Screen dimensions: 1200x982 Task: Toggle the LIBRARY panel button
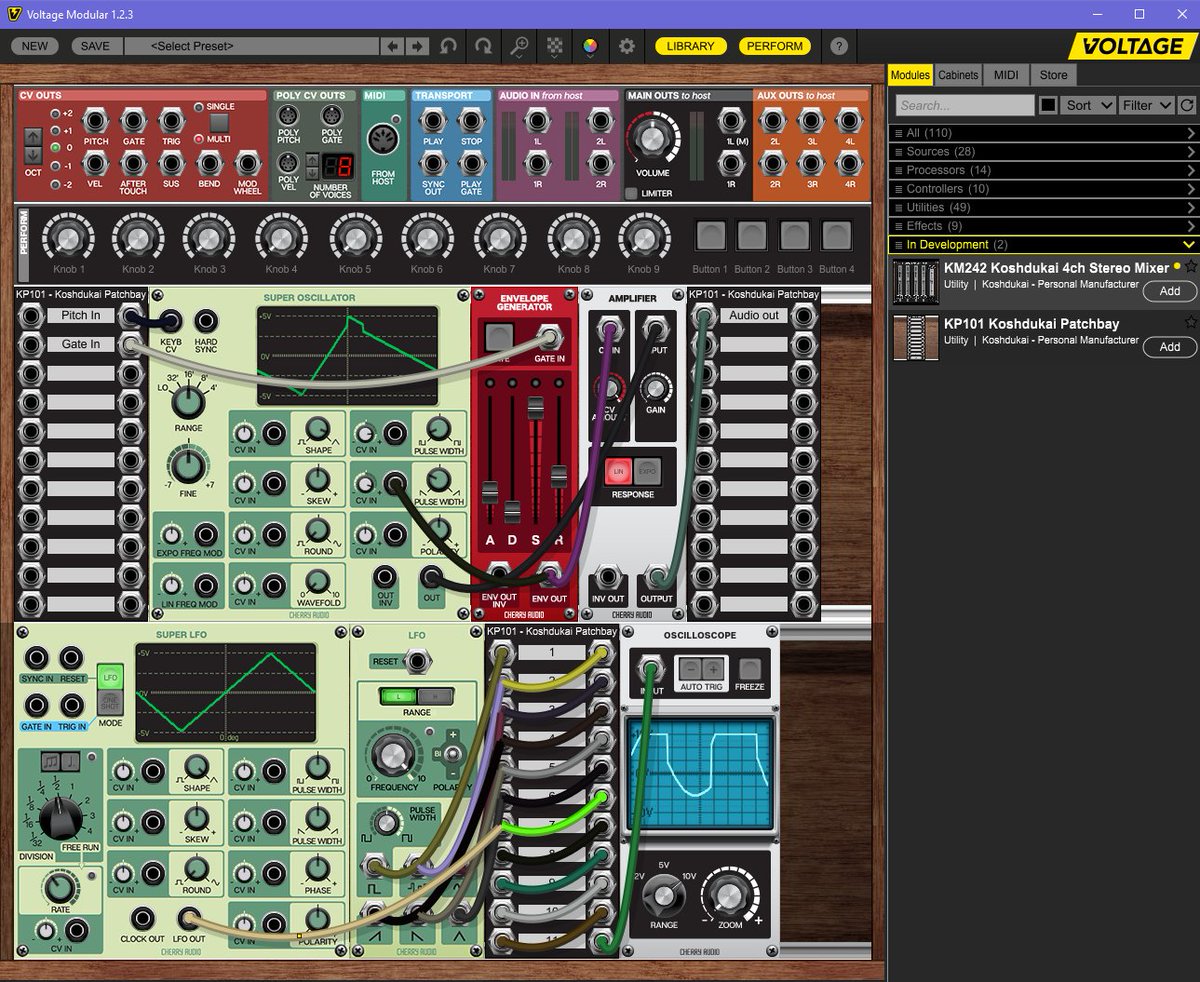[690, 46]
